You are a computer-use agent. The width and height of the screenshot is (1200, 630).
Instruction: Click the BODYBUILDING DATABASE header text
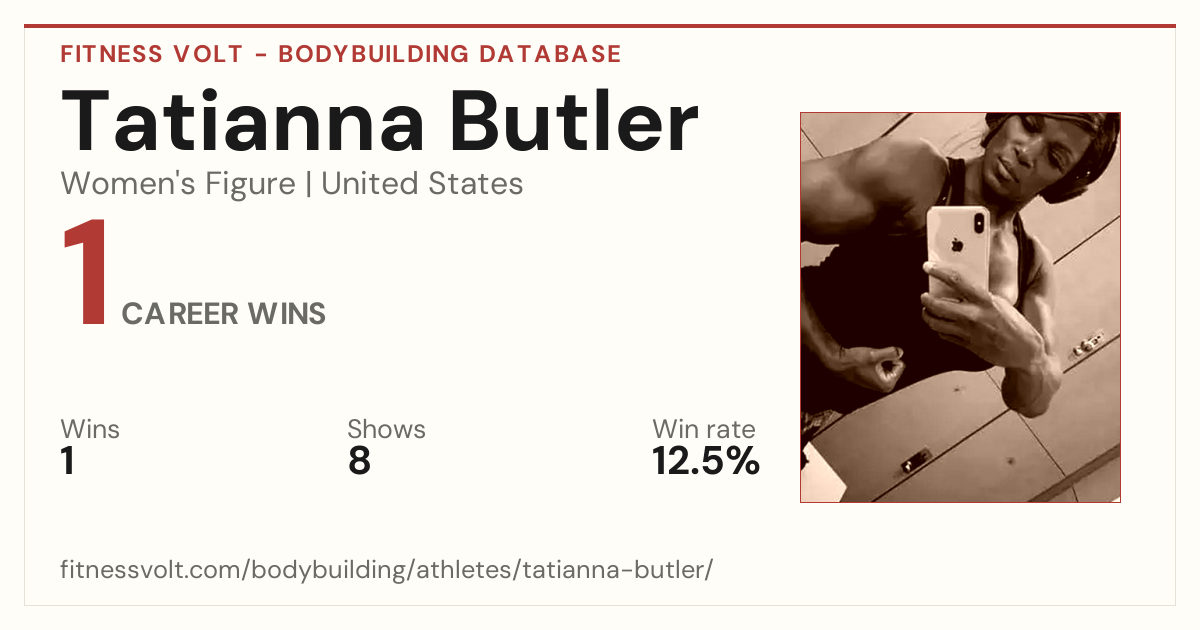coord(450,54)
